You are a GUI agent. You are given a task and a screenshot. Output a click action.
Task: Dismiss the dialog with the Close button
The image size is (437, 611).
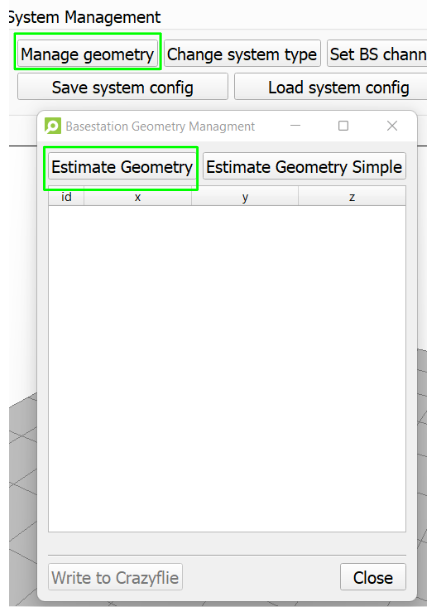(373, 577)
